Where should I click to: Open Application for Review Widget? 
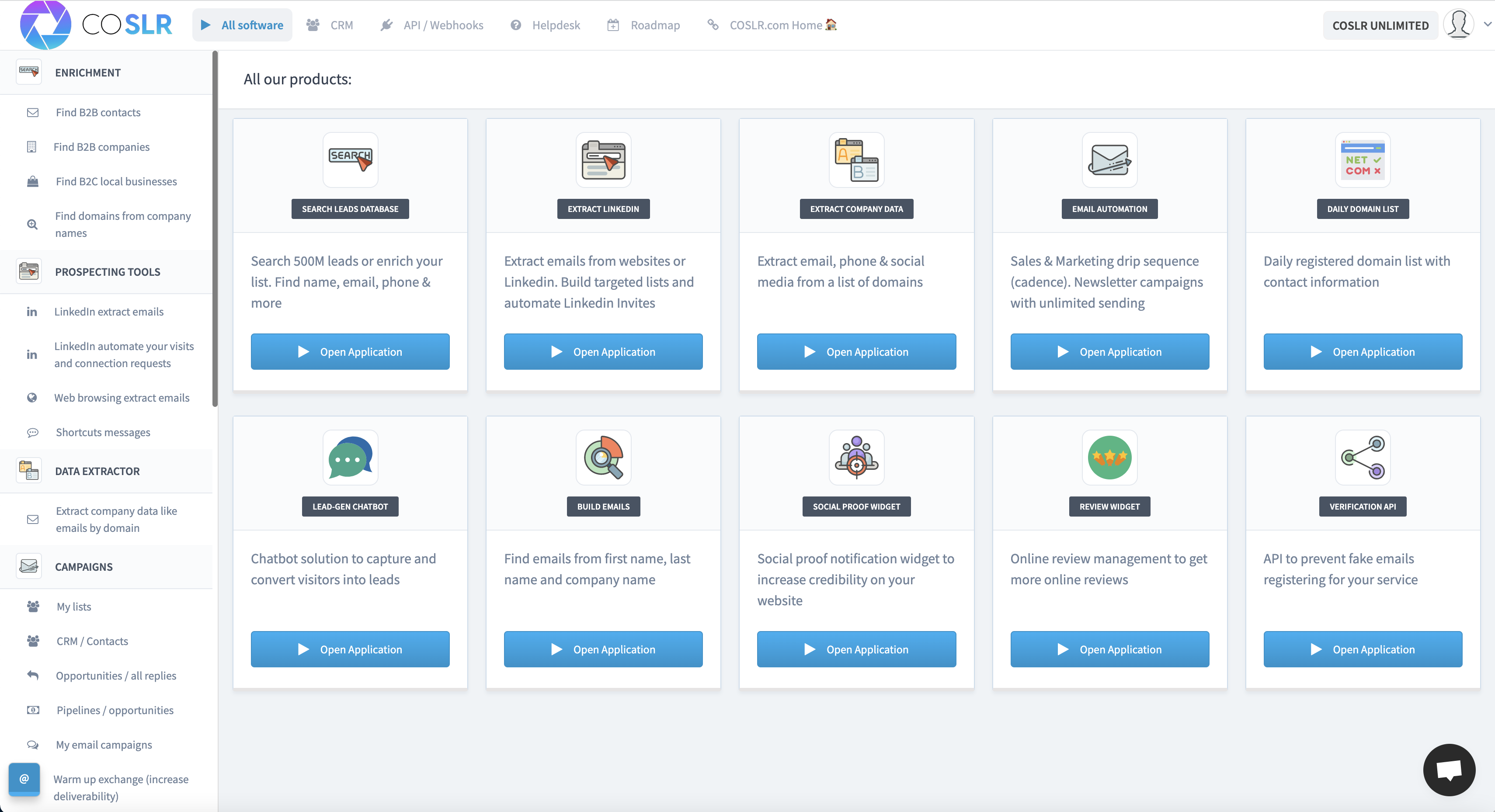tap(1109, 649)
